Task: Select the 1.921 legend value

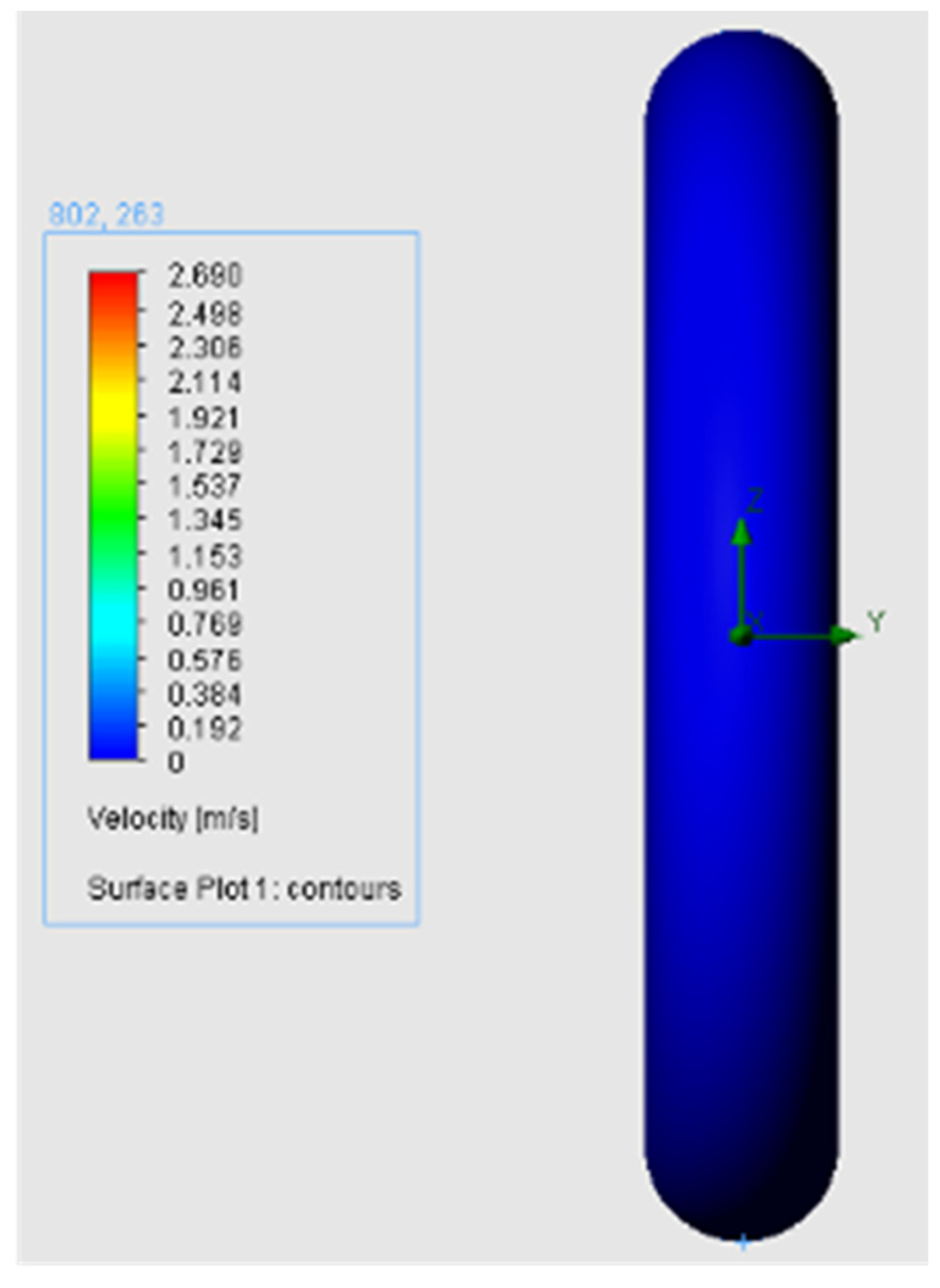Action: [204, 418]
